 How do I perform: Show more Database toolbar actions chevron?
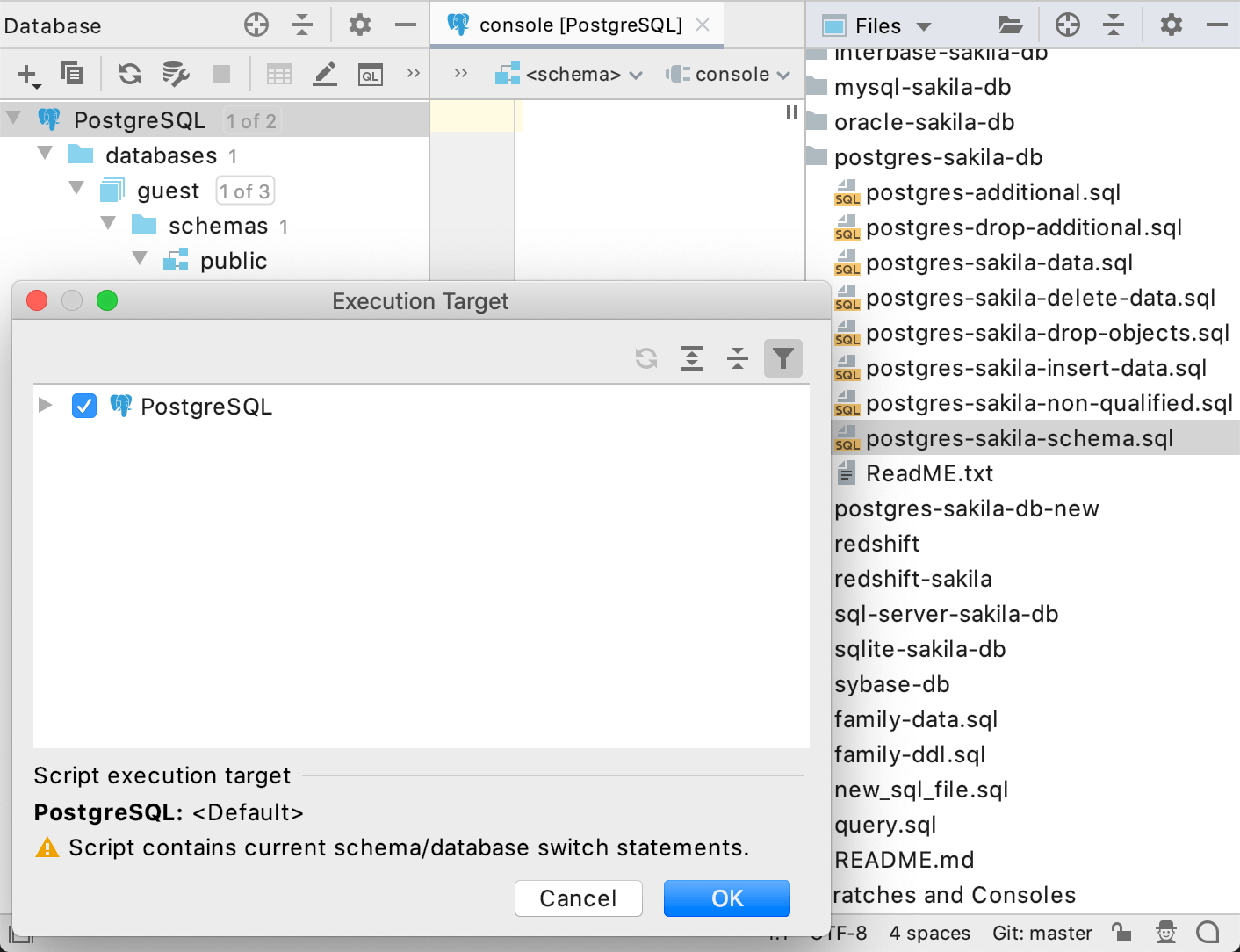(414, 73)
